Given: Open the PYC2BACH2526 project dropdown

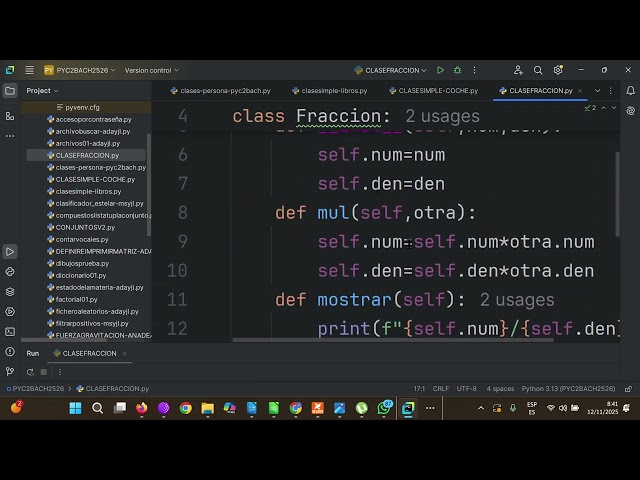Looking at the screenshot, I should (80, 70).
